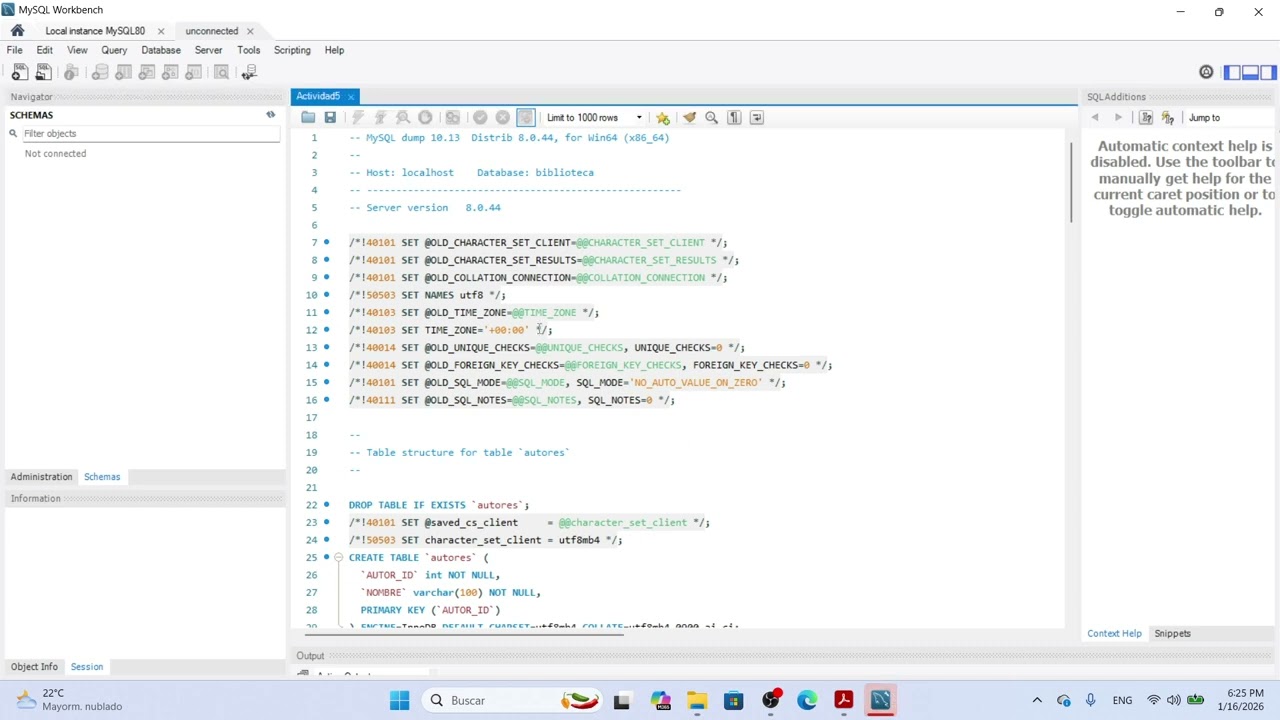This screenshot has width=1280, height=720.
Task: Go forward in SQL Additions help
Action: (x=1118, y=118)
